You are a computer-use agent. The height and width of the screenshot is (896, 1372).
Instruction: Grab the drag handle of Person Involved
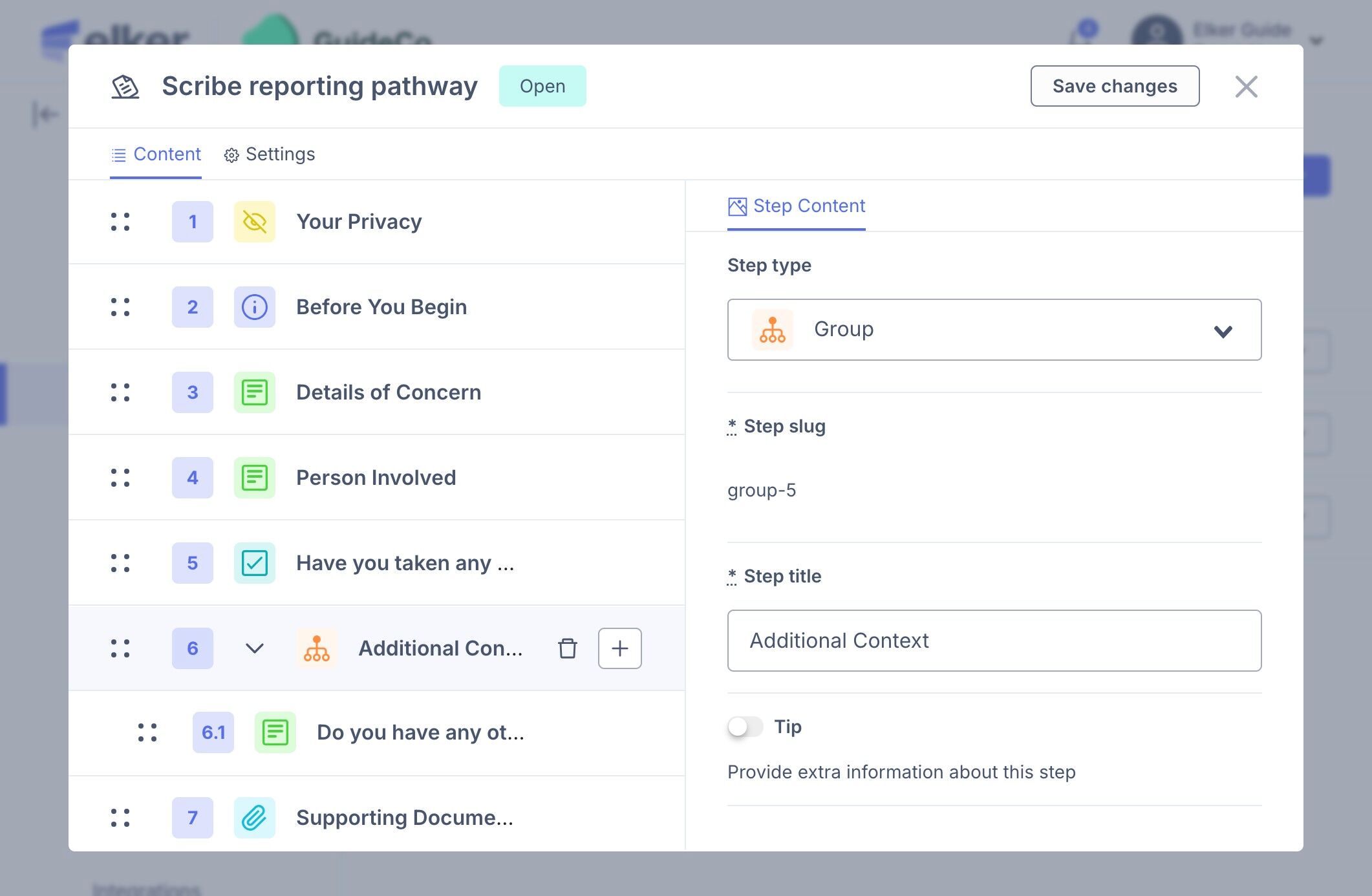(120, 478)
